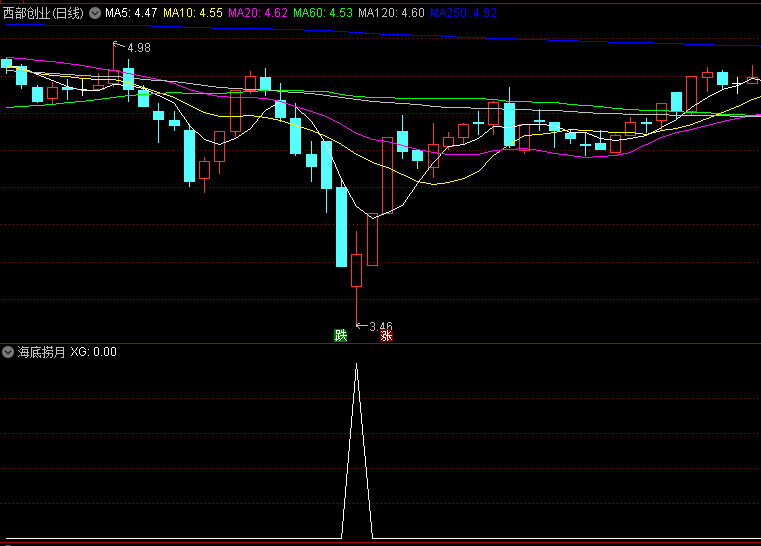Select the green MA60: 4.53 label
This screenshot has width=761, height=546.
point(322,13)
